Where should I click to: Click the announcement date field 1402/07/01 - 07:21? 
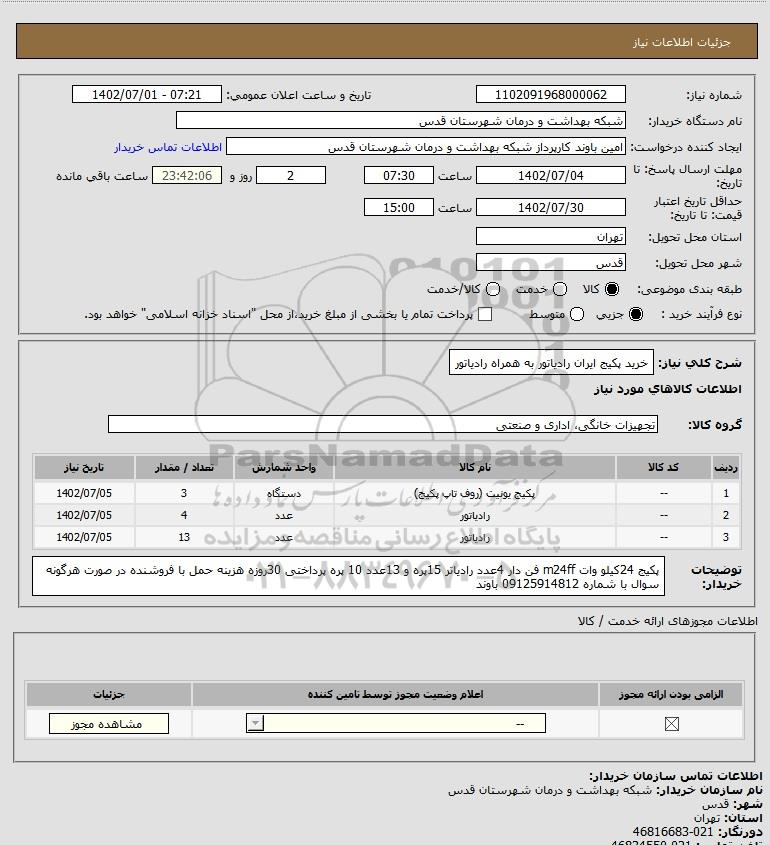(x=147, y=94)
